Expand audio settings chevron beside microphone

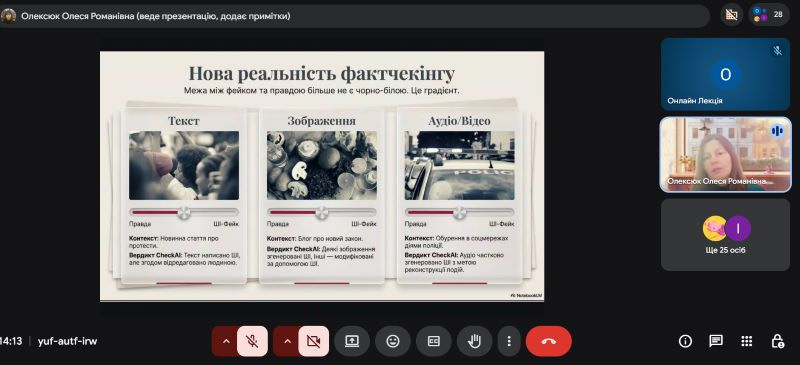coord(226,341)
